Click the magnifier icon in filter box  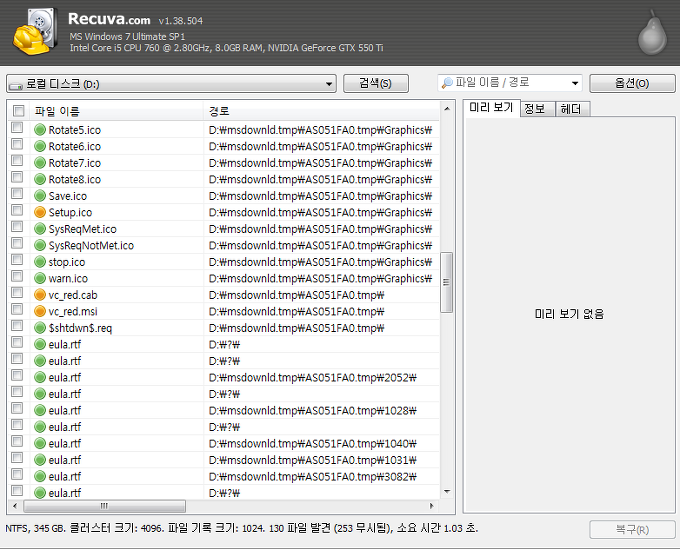[447, 83]
